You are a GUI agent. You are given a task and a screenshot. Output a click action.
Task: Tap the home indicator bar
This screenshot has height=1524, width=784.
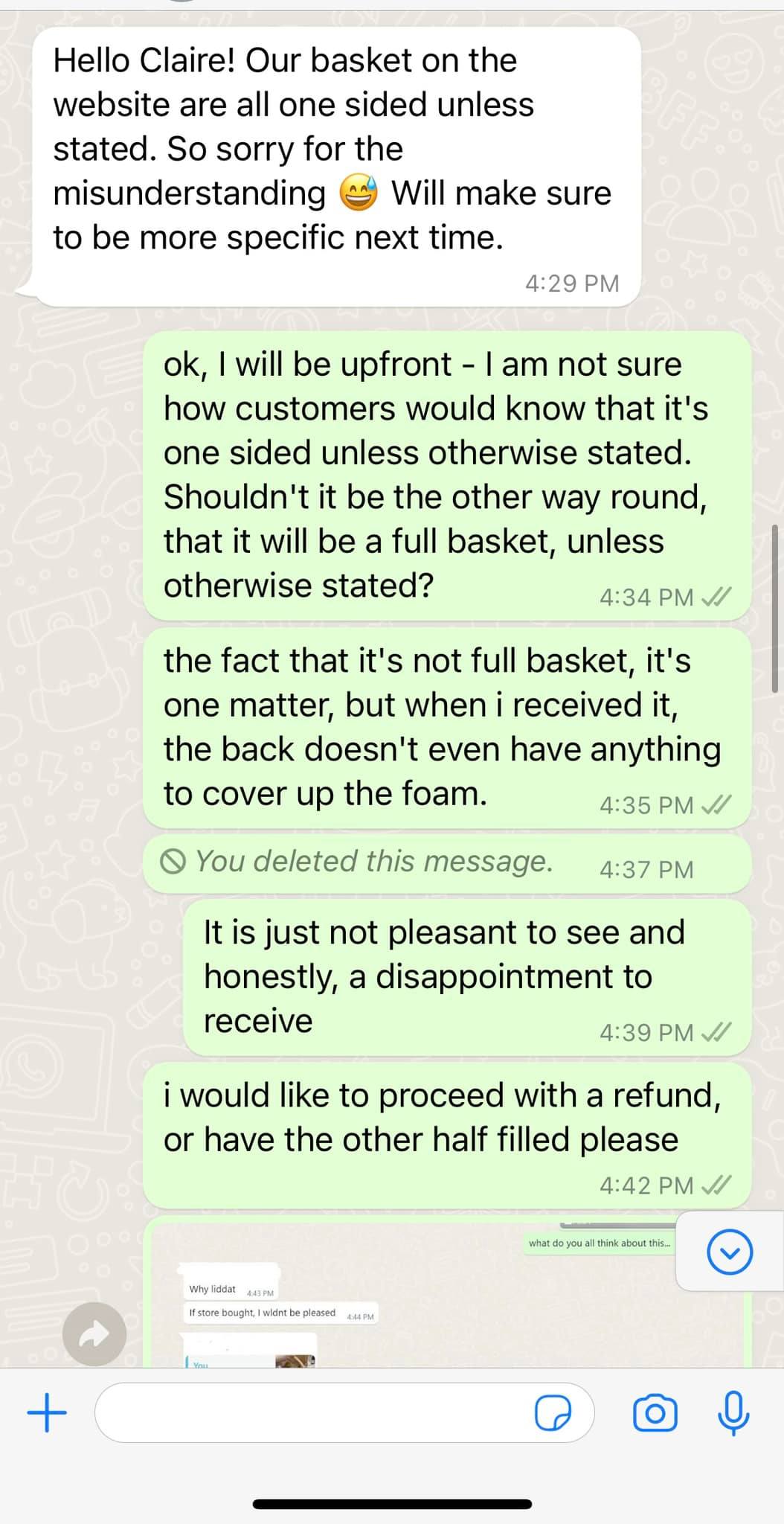pyautogui.click(x=392, y=1504)
